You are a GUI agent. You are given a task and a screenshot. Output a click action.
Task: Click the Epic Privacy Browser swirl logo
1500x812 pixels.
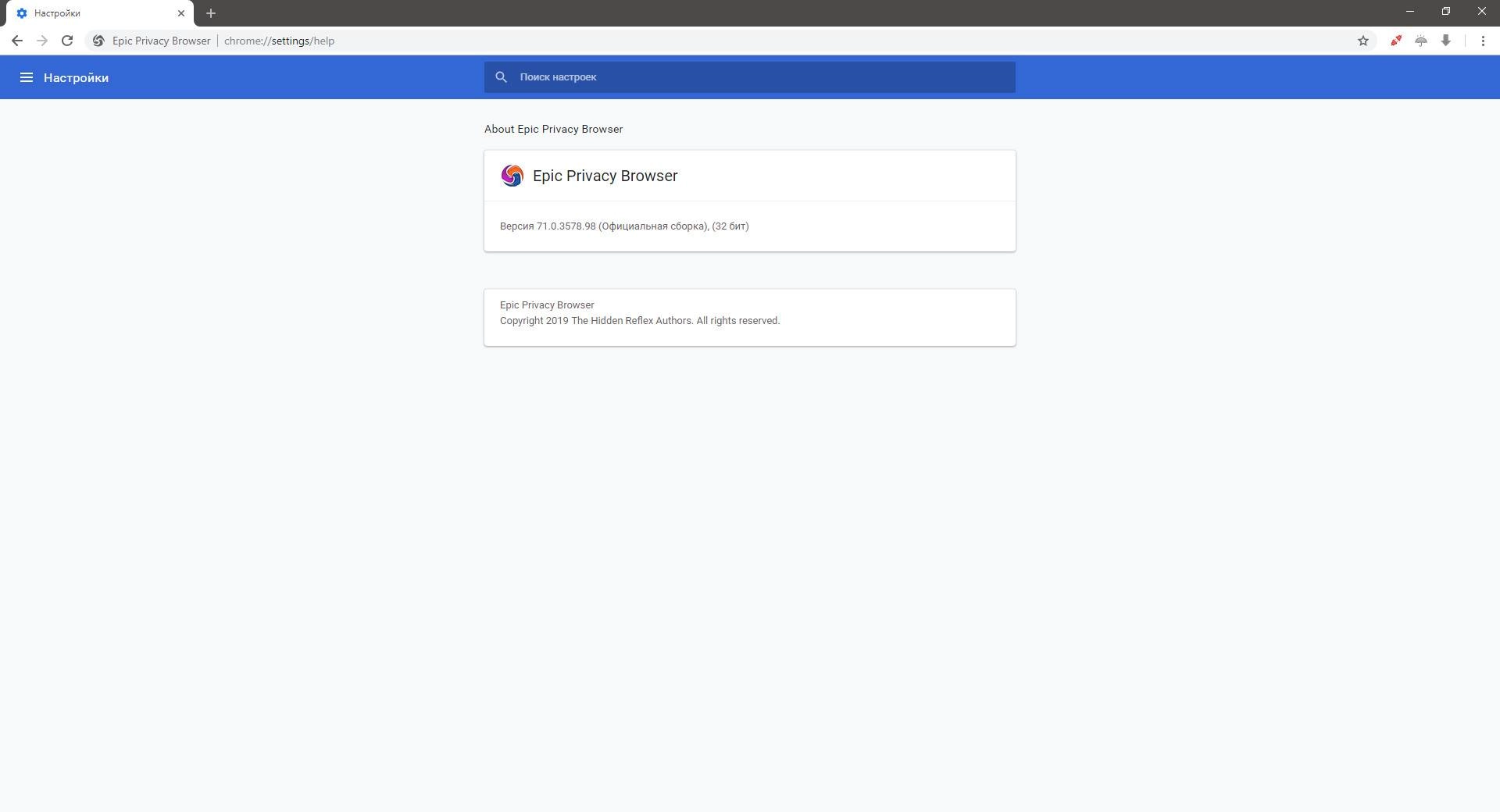point(512,176)
